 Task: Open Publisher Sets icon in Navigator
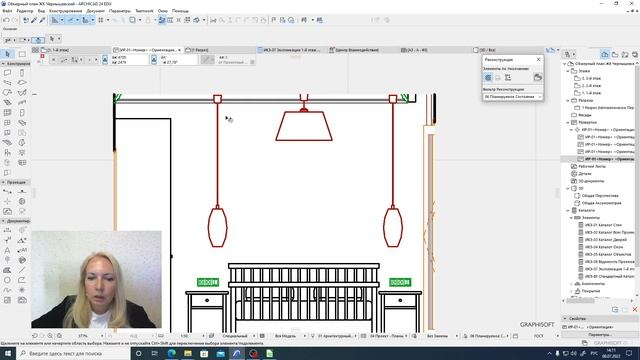(x=635, y=54)
